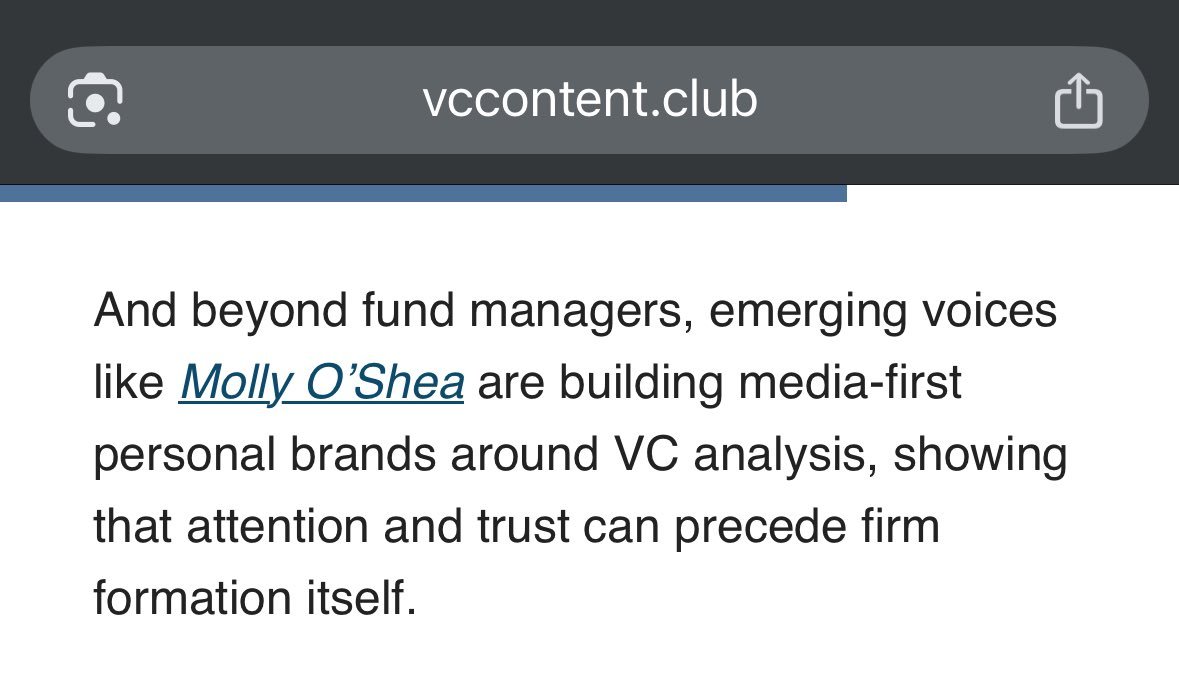Click the word "trust" in the paragraph
The image size is (1179, 692).
523,527
